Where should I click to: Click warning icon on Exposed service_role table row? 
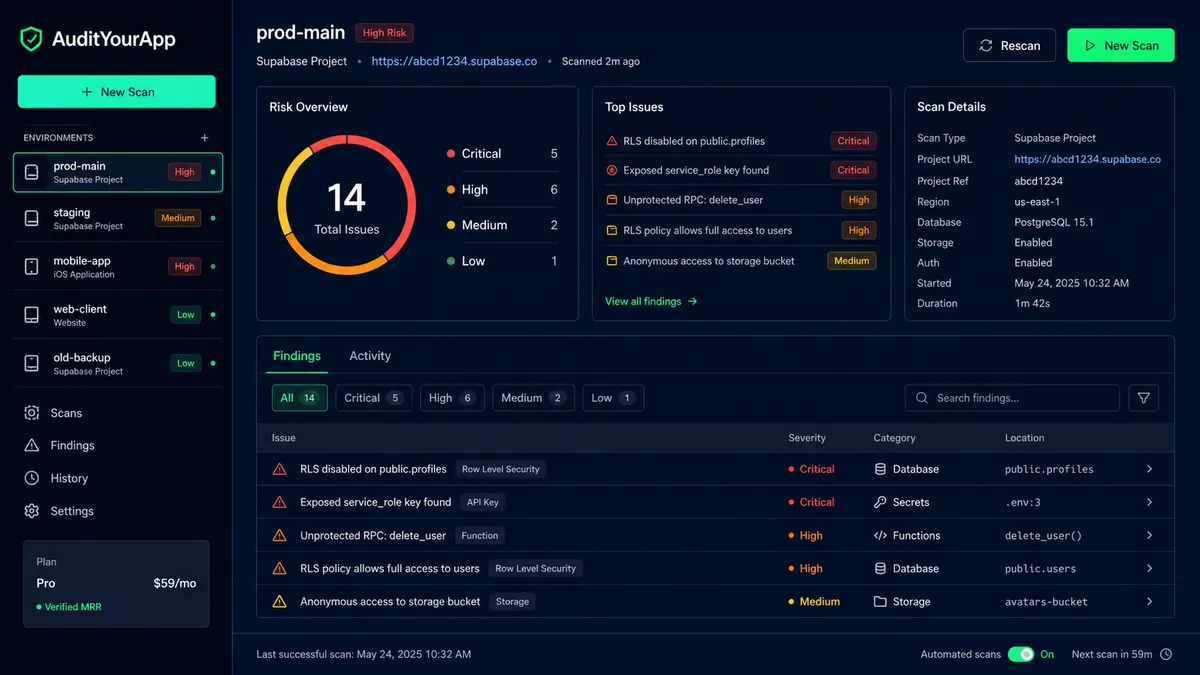pos(280,502)
